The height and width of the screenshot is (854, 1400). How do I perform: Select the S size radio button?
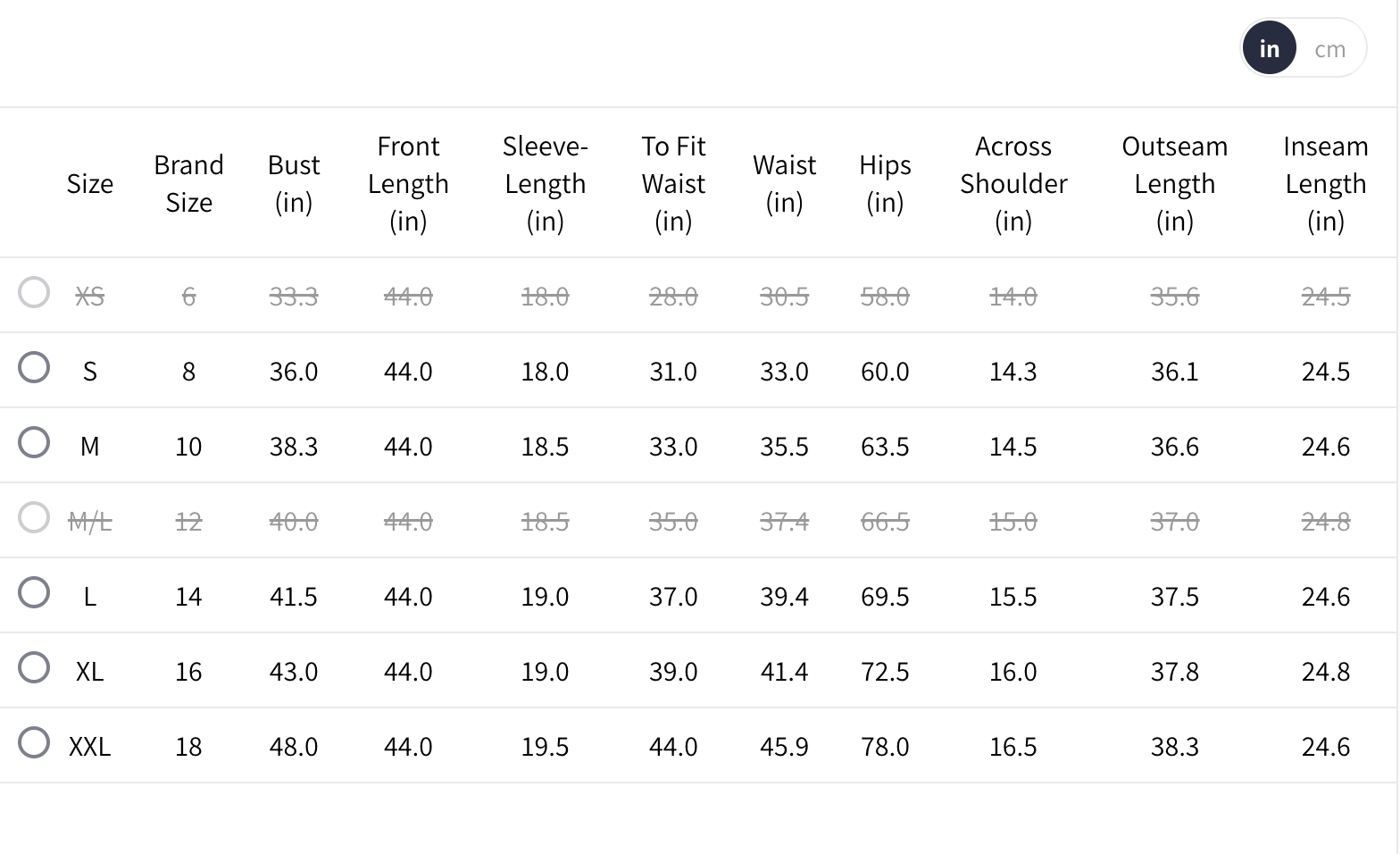pos(34,367)
